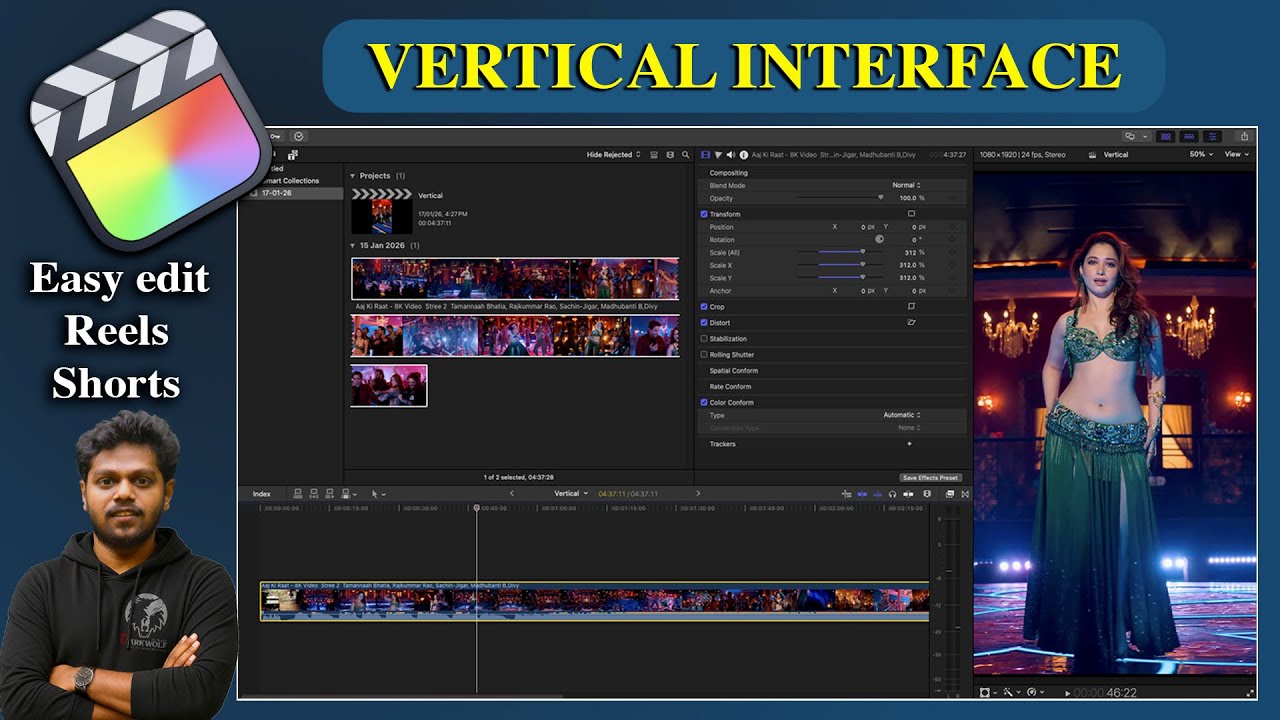1280x720 pixels.
Task: Open the background tasks checkmark icon
Action: (298, 136)
